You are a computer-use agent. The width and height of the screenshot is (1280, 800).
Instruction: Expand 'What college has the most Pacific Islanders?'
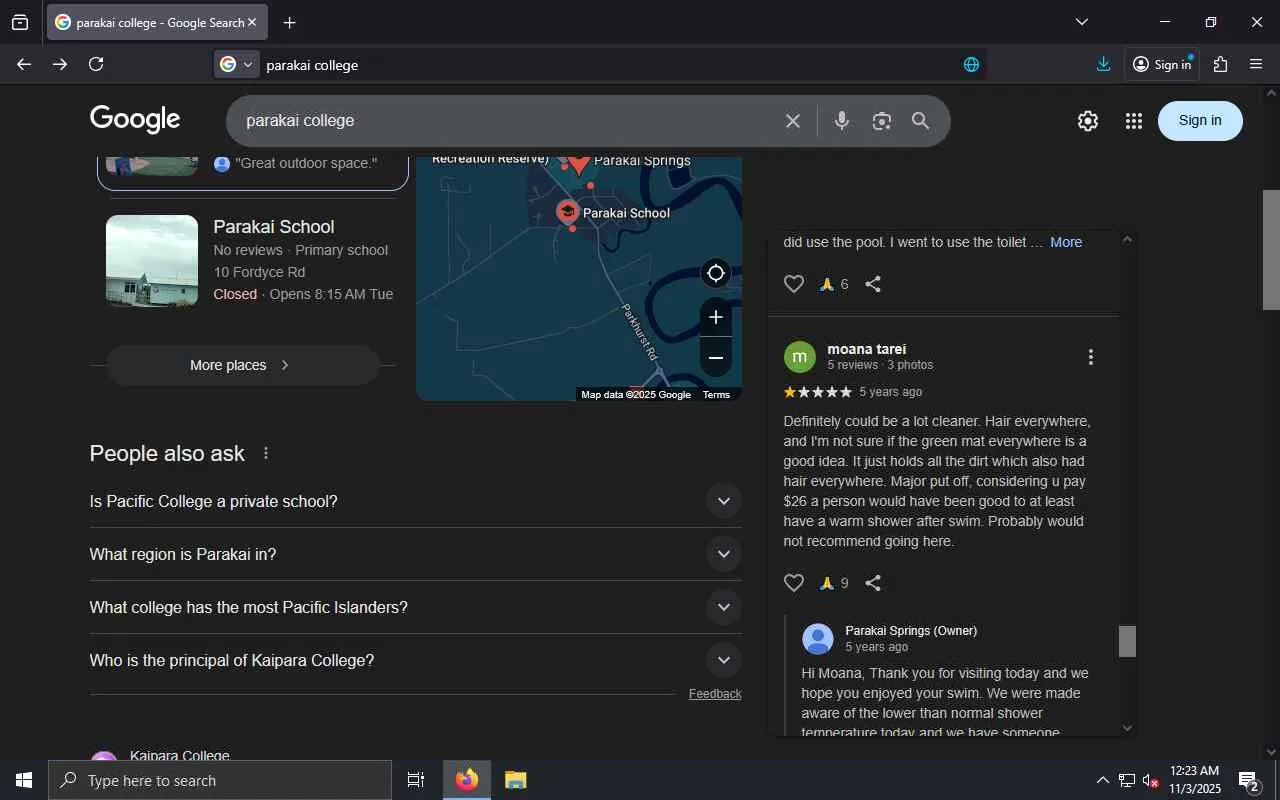tap(416, 607)
